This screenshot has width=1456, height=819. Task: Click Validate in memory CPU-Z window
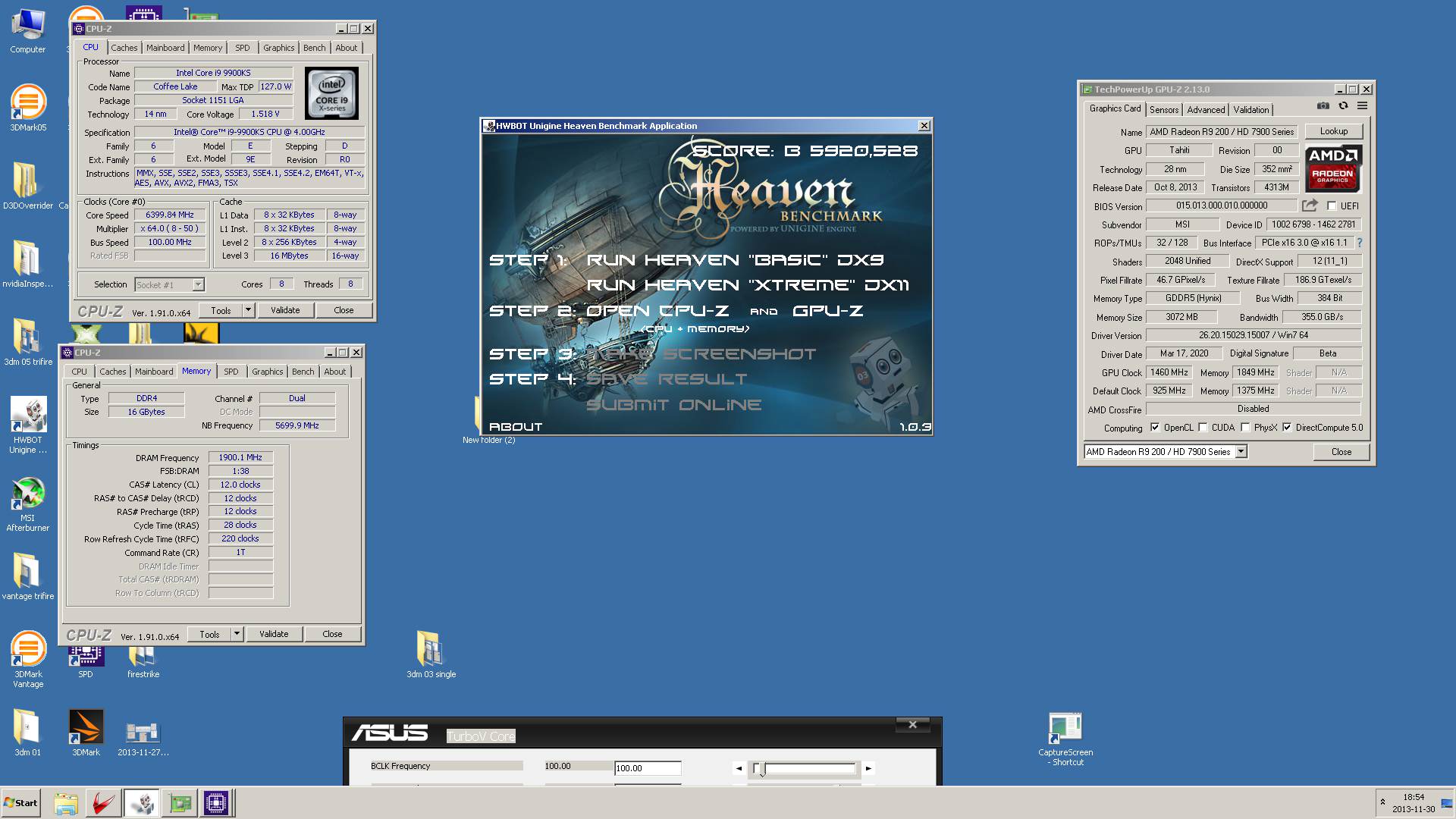274,634
